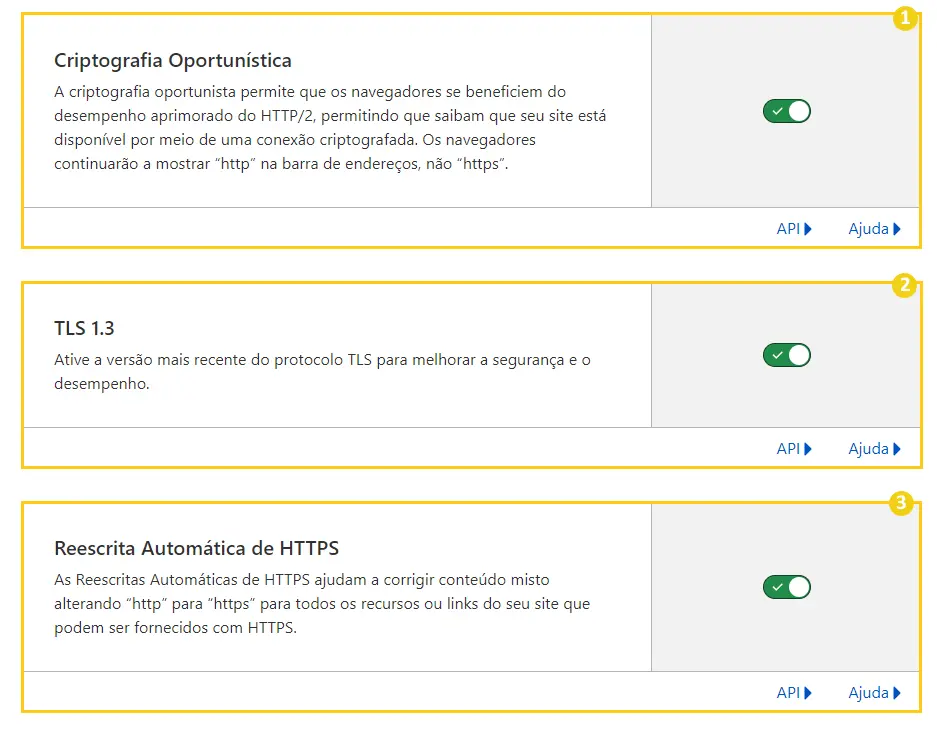
Task: Click the yellow number 2 badge
Action: pos(904,286)
